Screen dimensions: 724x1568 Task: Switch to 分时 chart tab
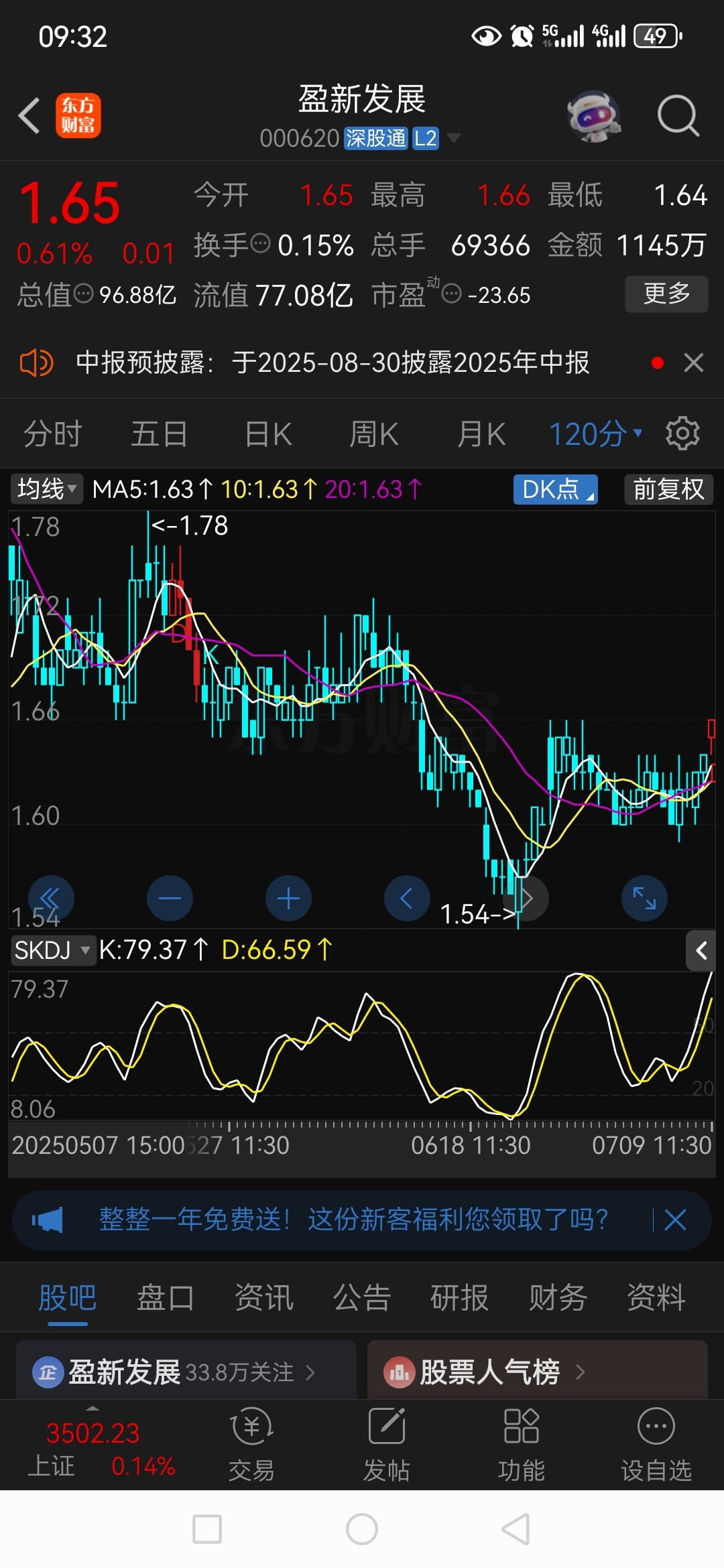coord(52,434)
